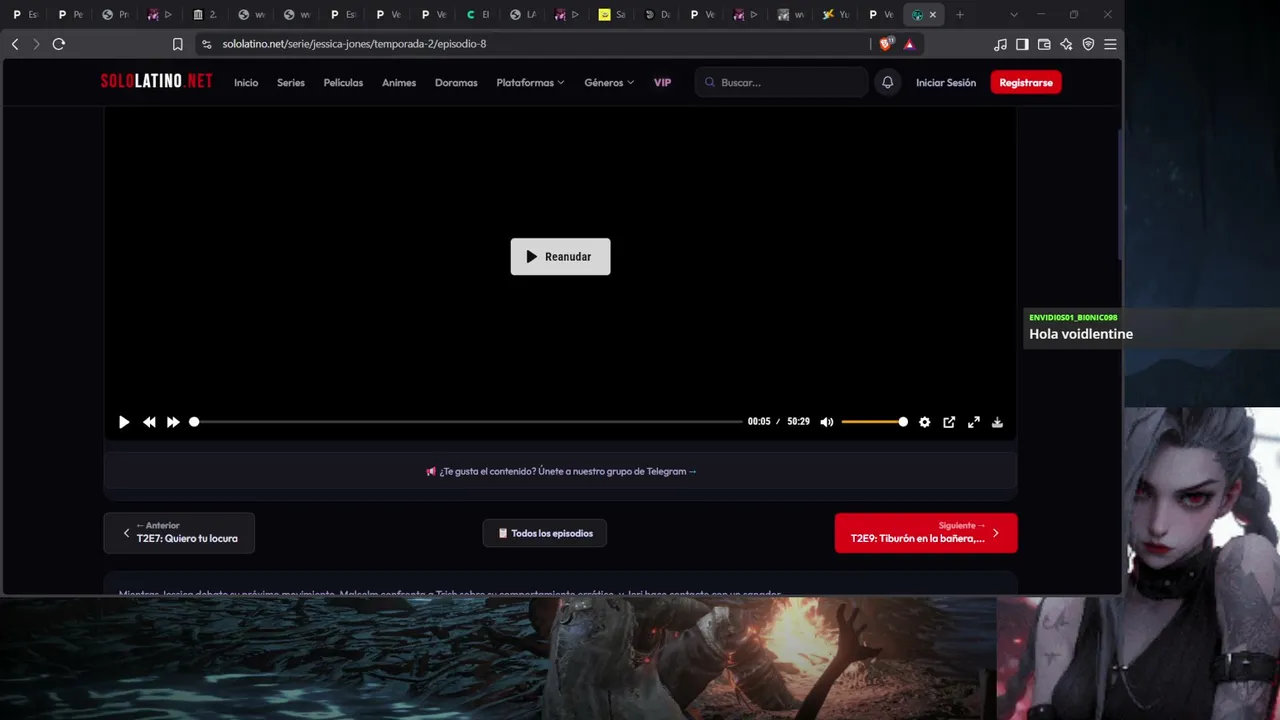
Task: Click the Reanudar button to resume playback
Action: (x=560, y=257)
